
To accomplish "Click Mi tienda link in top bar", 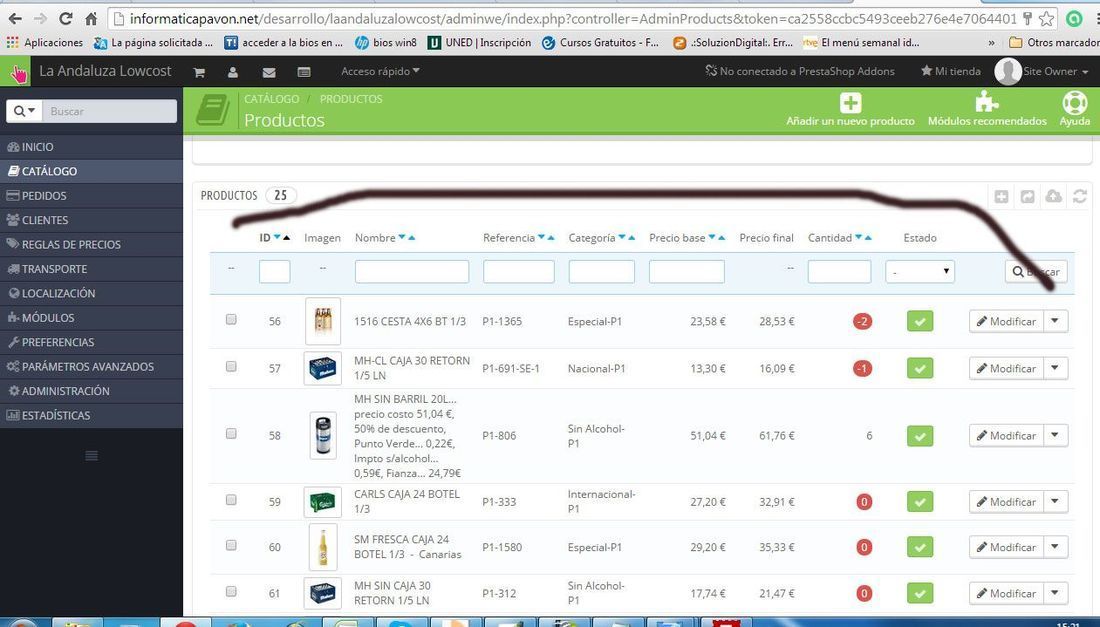I will click(x=951, y=72).
